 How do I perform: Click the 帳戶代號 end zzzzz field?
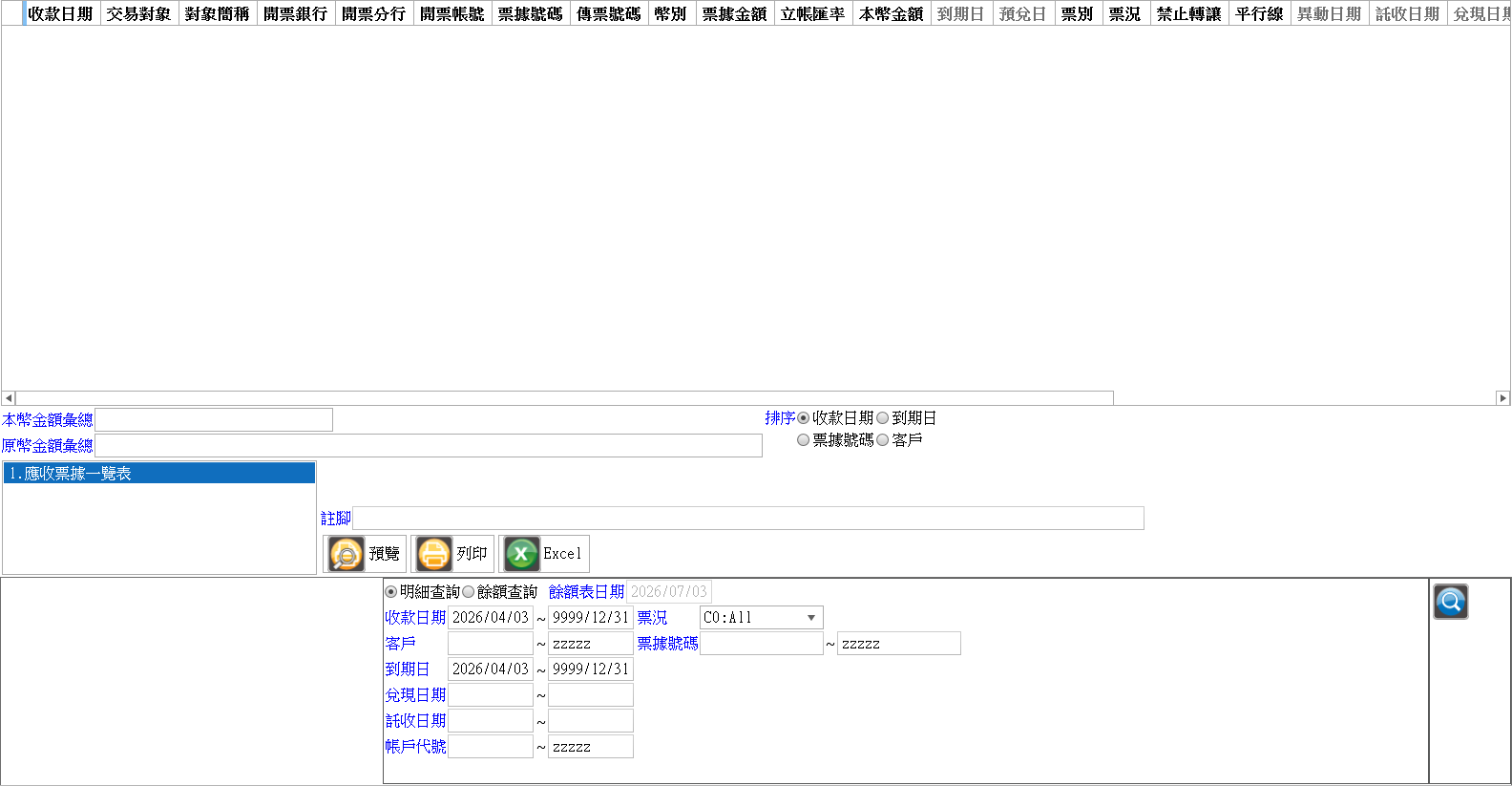[591, 747]
